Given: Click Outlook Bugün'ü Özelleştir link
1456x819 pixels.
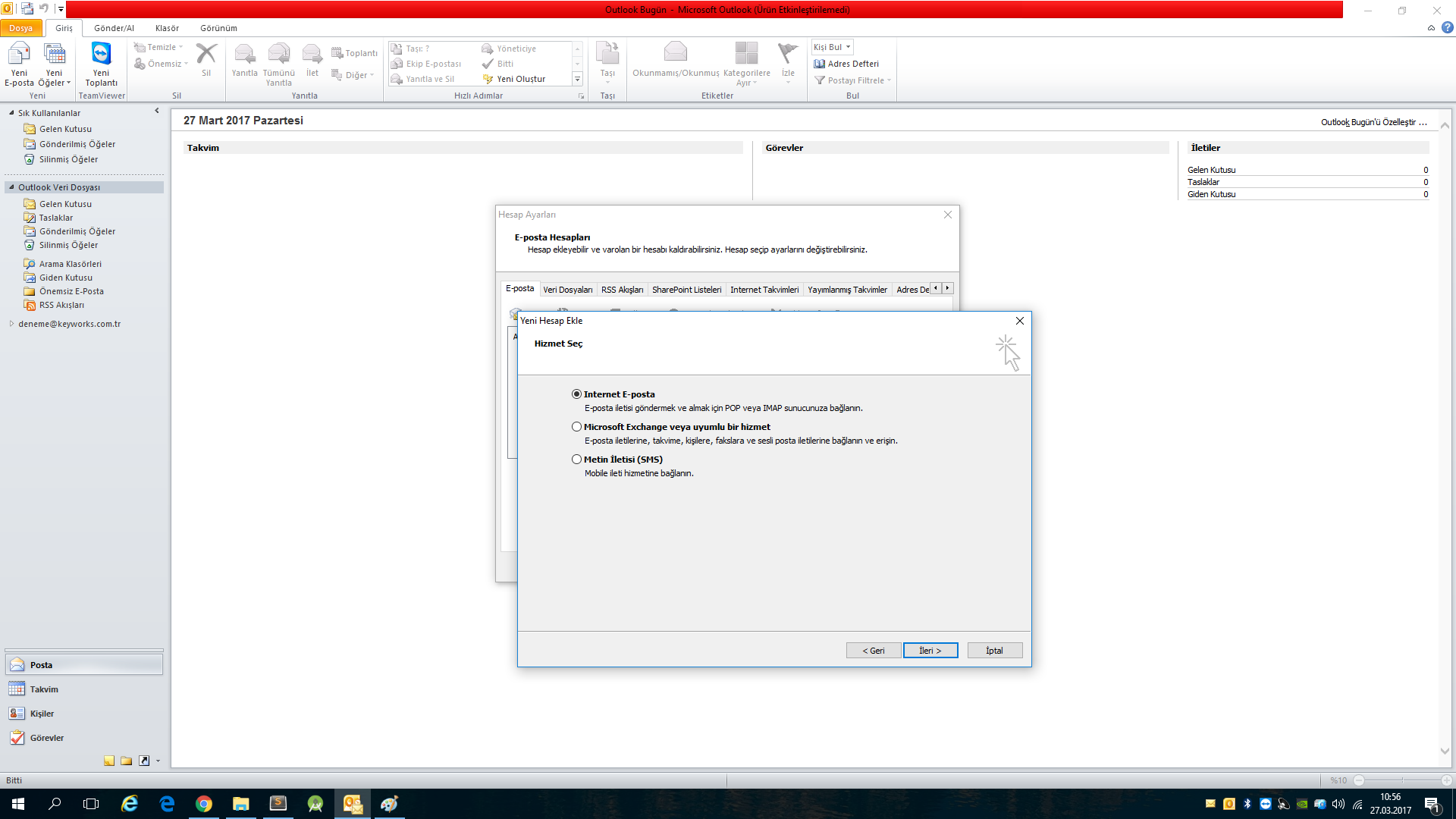Looking at the screenshot, I should 1374,122.
